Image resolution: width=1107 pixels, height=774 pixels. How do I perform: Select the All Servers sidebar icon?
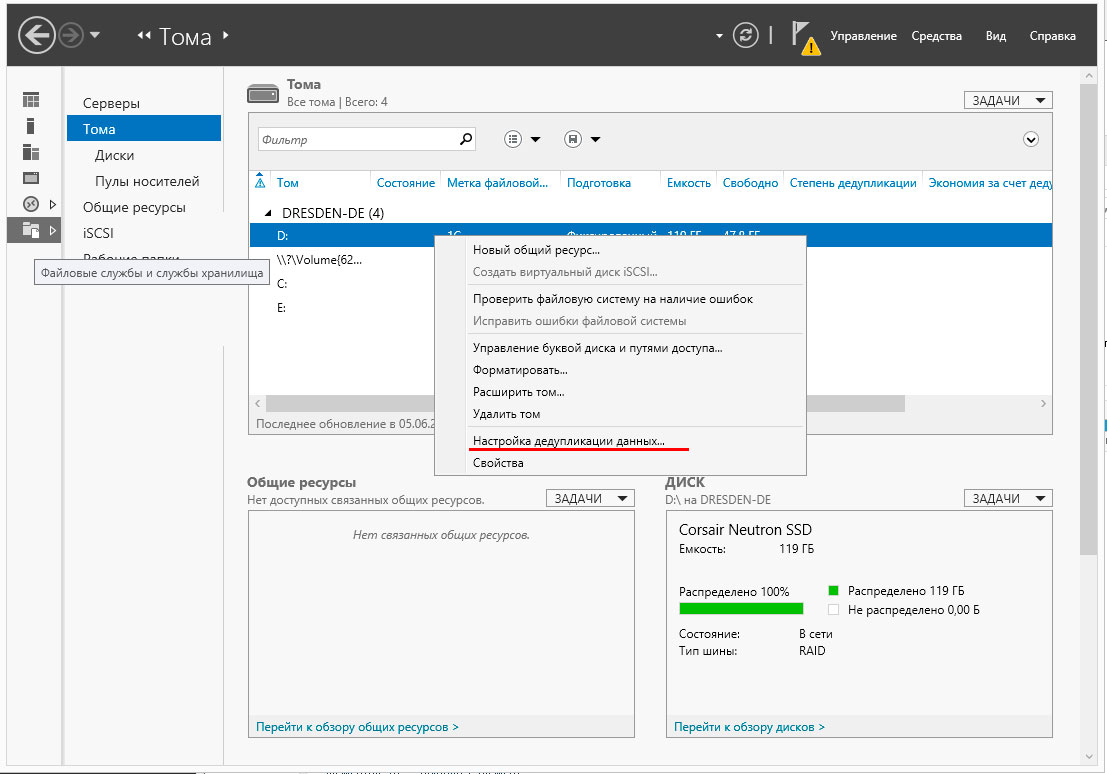pos(31,152)
